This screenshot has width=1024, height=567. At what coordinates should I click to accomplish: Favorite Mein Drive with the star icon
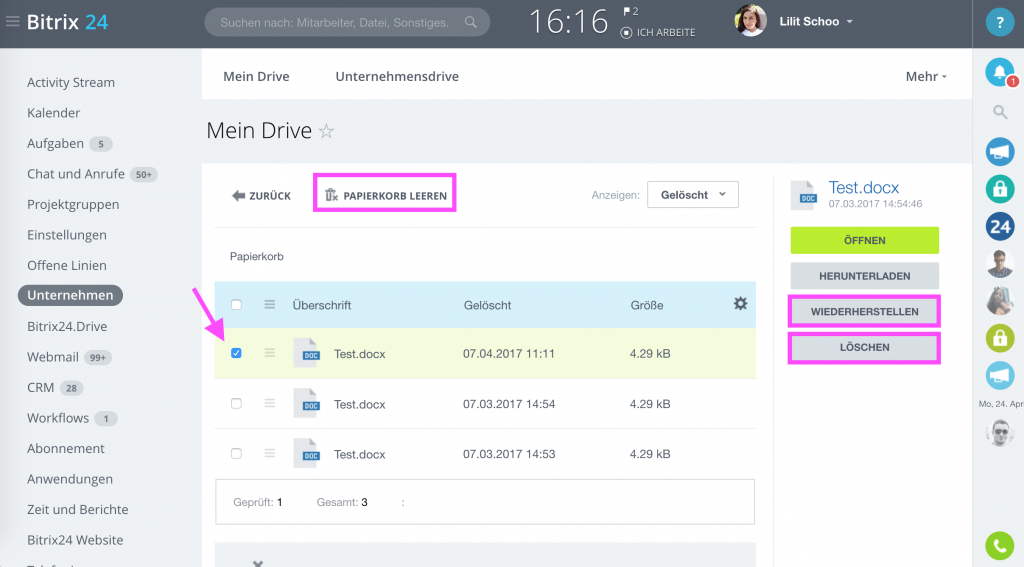[x=326, y=131]
